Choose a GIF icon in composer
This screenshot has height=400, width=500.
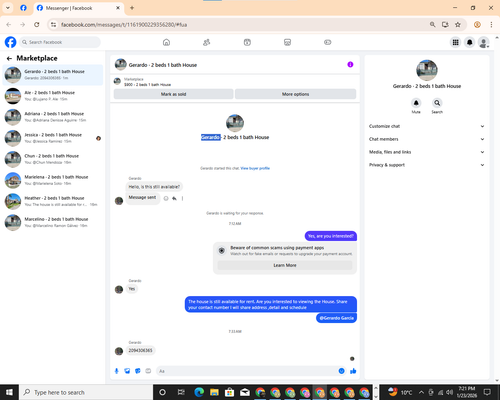pos(148,371)
